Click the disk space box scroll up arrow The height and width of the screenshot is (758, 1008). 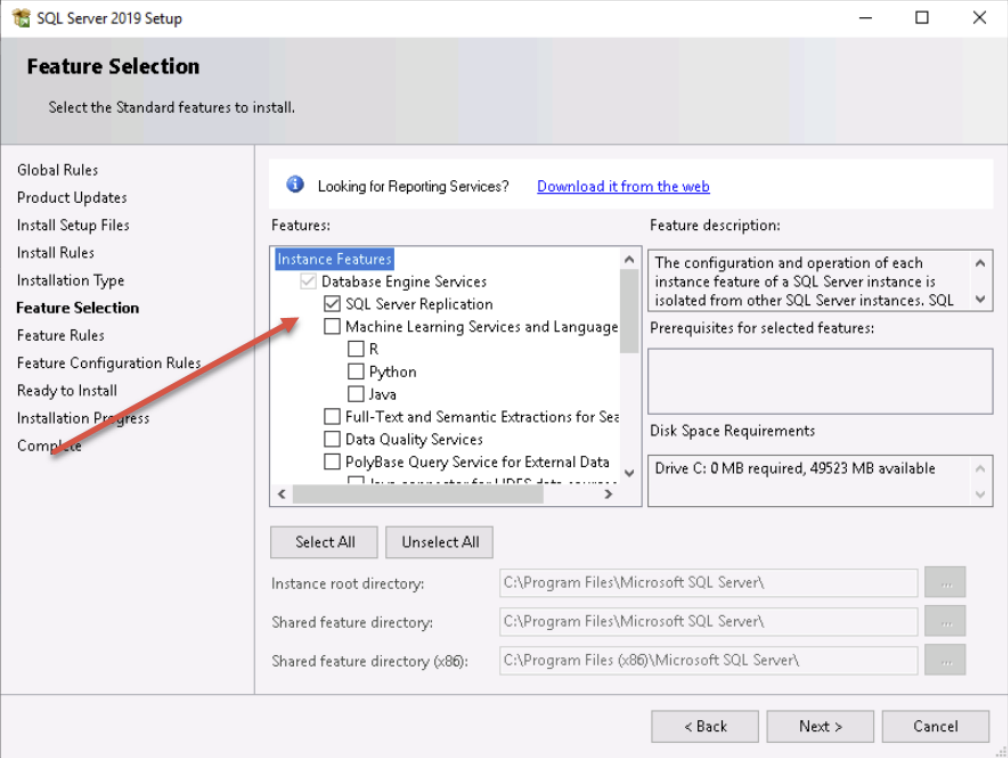pos(980,468)
